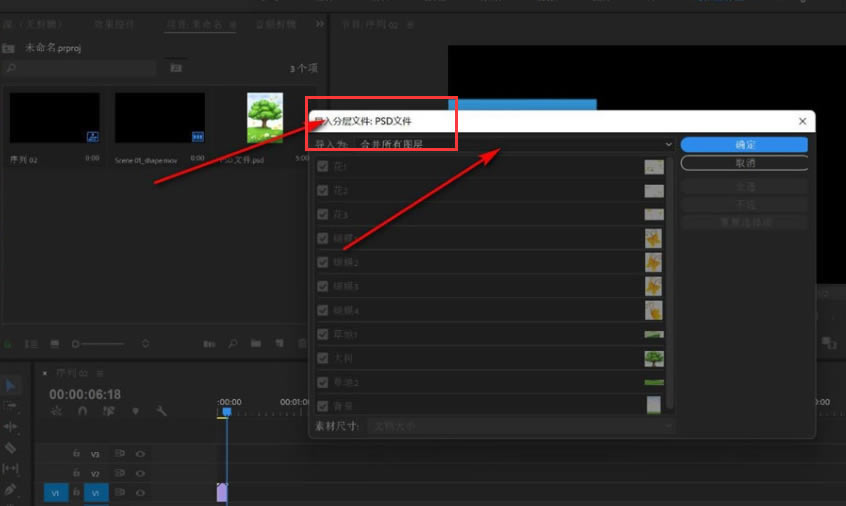Click the dialog layer list scrollbar
This screenshot has width=846, height=506.
pos(670,283)
